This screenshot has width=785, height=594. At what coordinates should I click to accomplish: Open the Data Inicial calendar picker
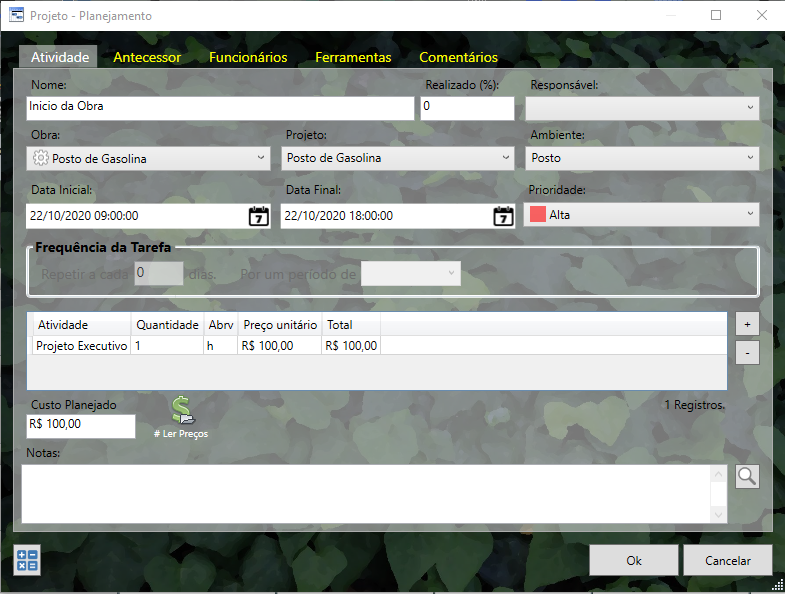pyautogui.click(x=258, y=216)
